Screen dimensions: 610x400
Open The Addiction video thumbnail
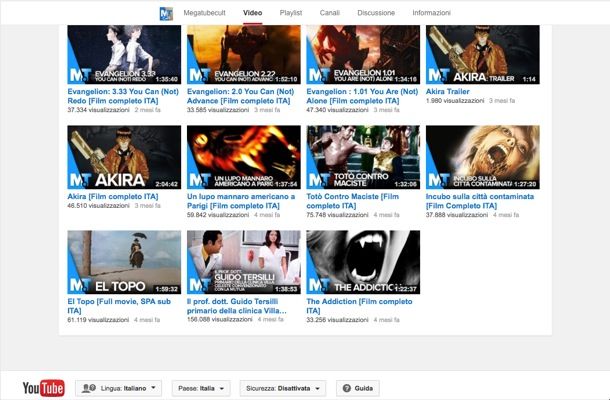[363, 262]
